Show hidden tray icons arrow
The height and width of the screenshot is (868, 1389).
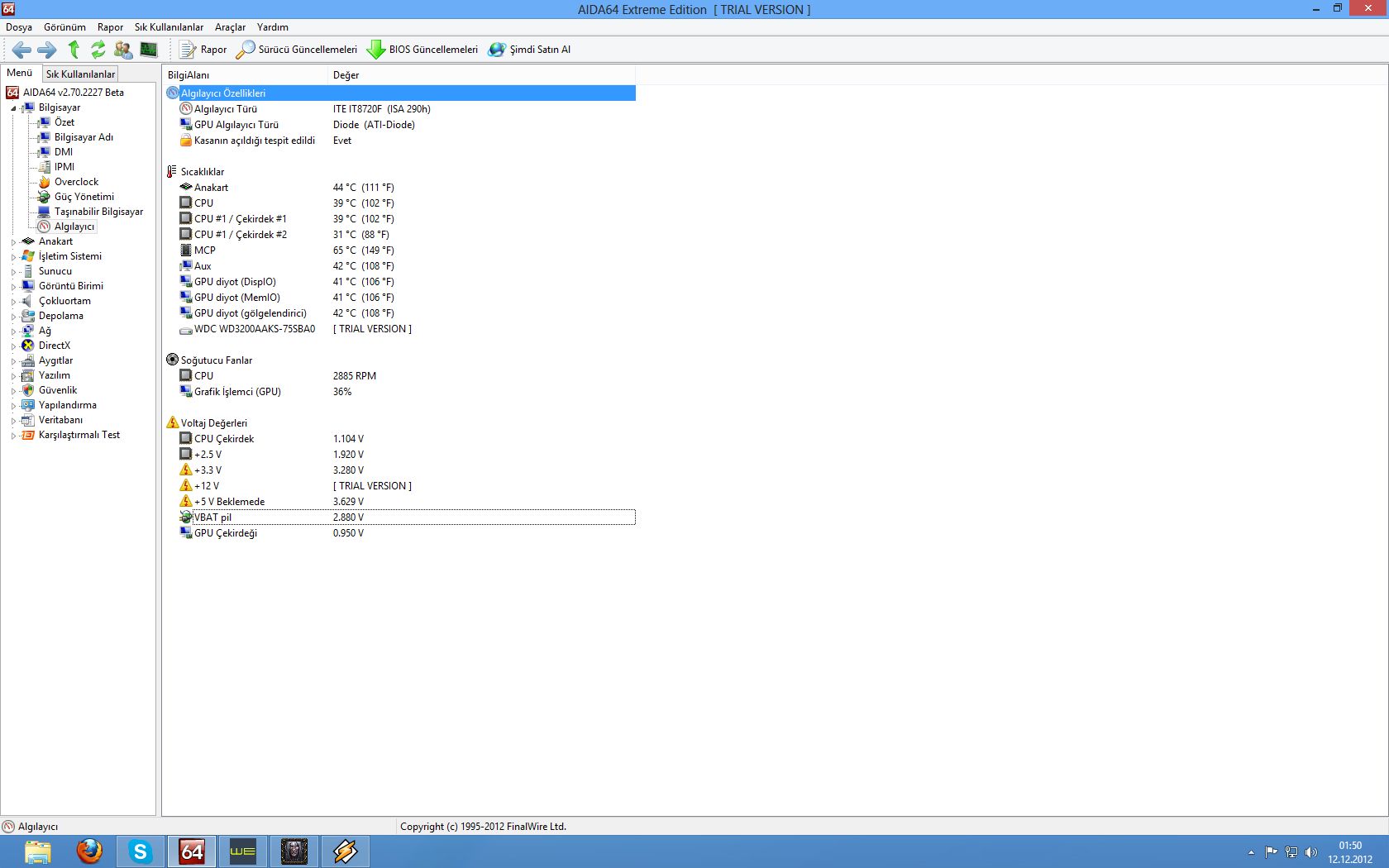tap(1251, 852)
